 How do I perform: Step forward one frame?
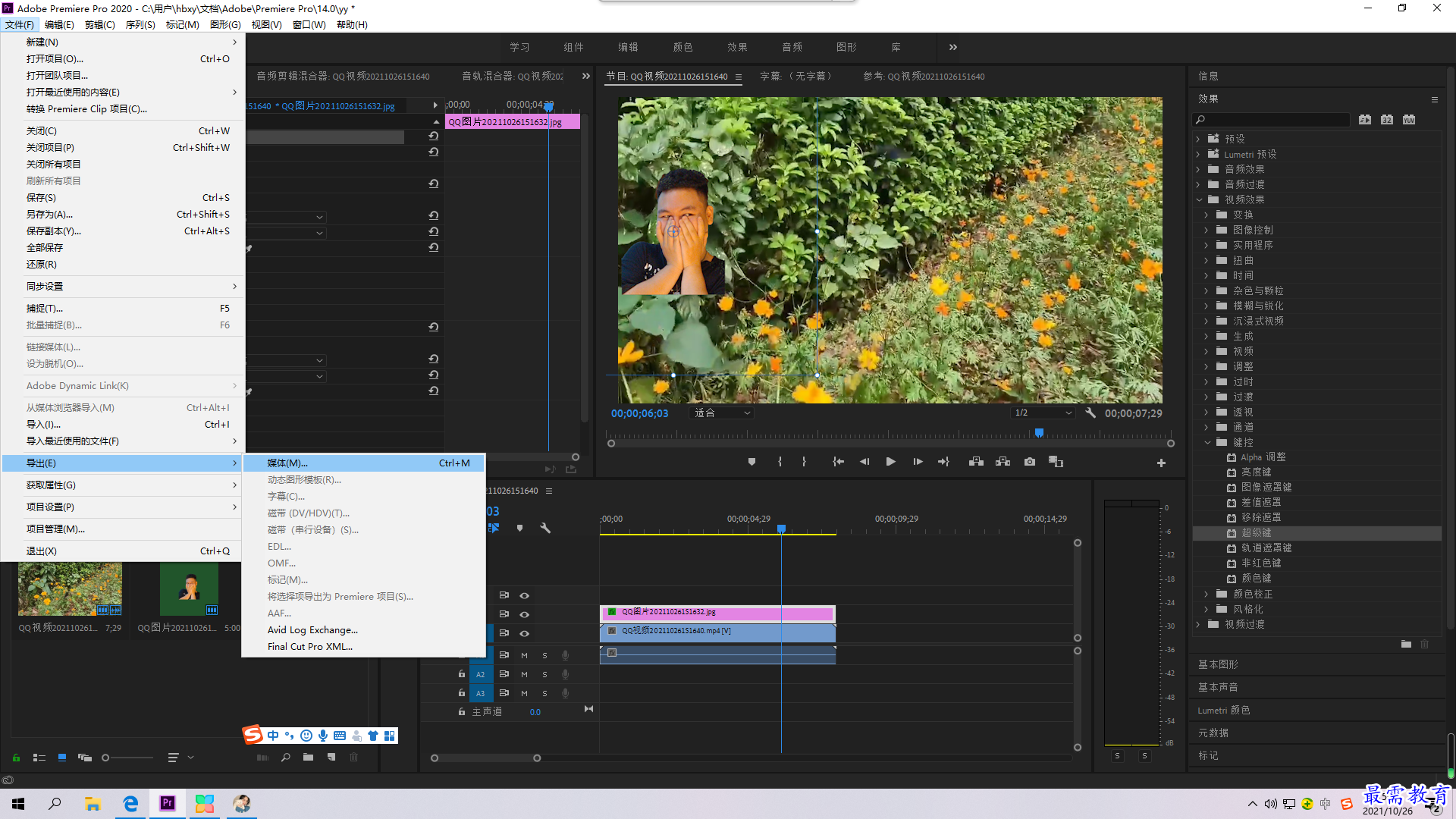918,462
